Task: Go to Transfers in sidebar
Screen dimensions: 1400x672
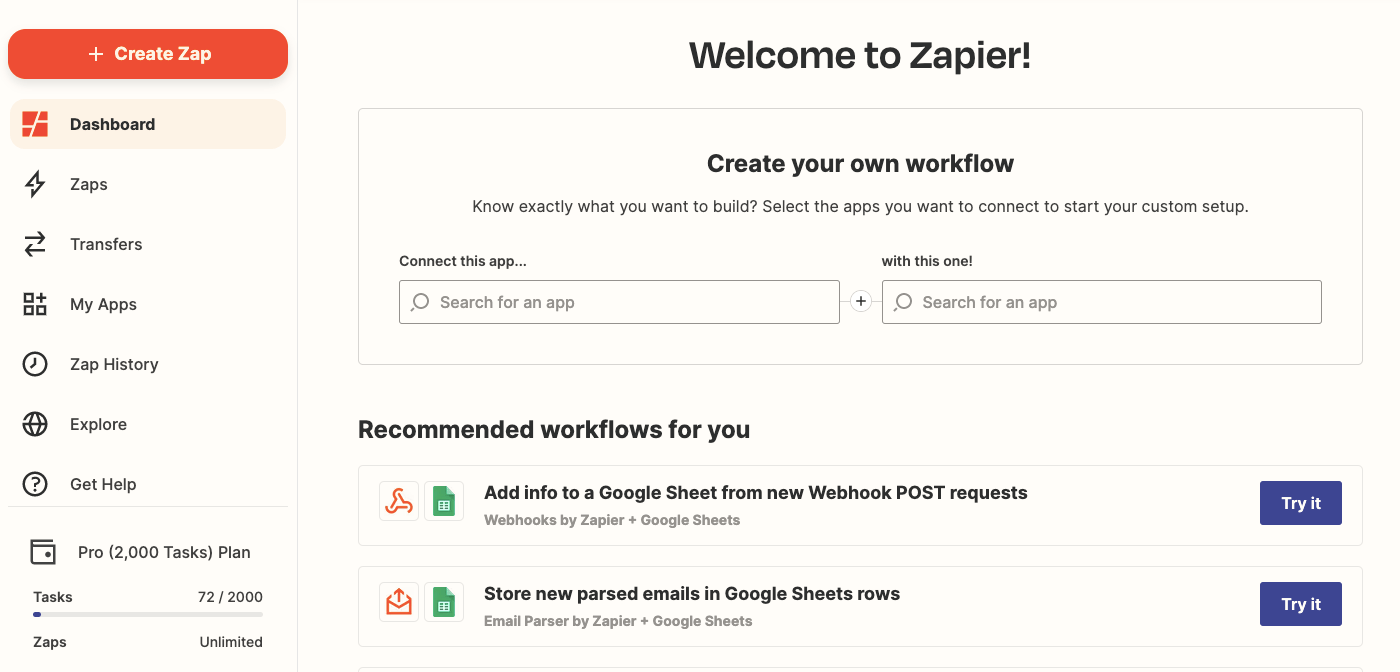Action: coord(148,244)
